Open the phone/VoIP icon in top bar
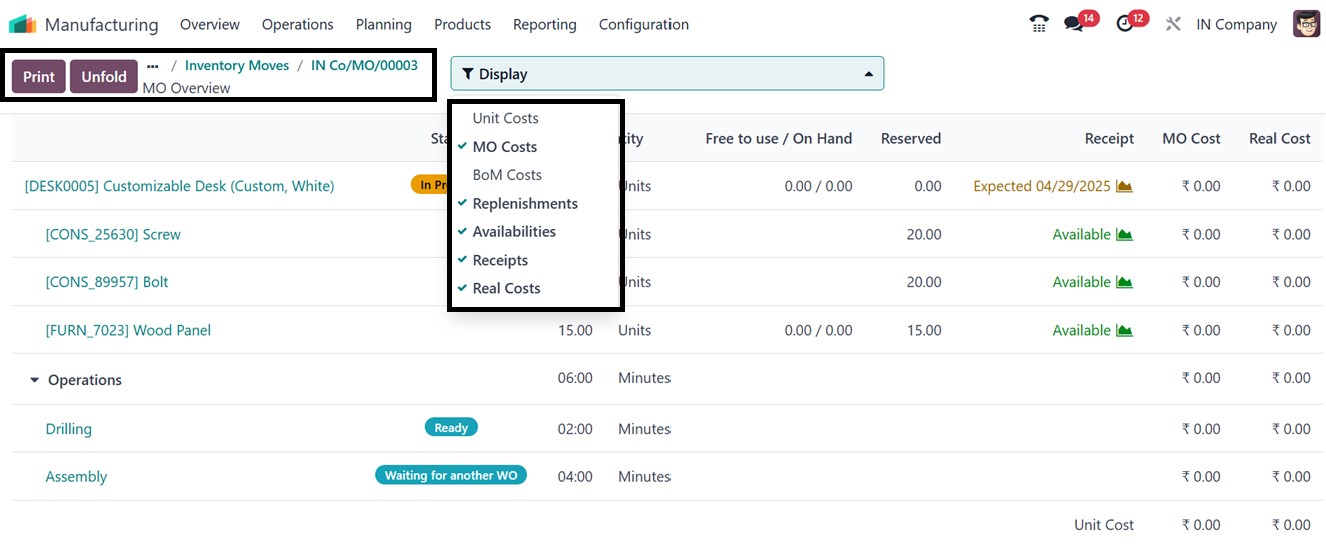This screenshot has width=1326, height=553. coord(1039,24)
